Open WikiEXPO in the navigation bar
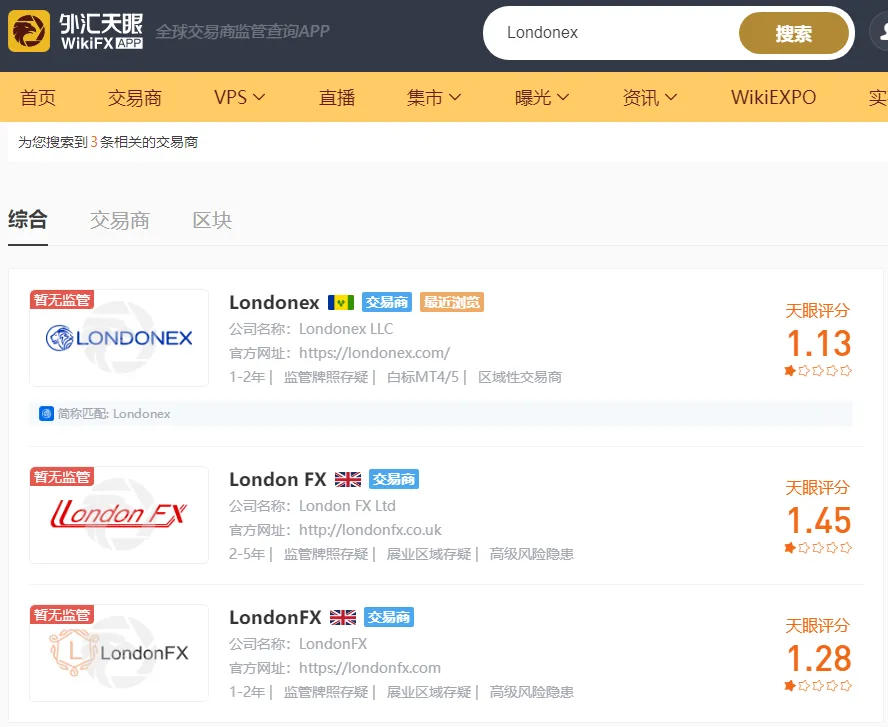Screen dimensions: 888x727 click(x=773, y=97)
